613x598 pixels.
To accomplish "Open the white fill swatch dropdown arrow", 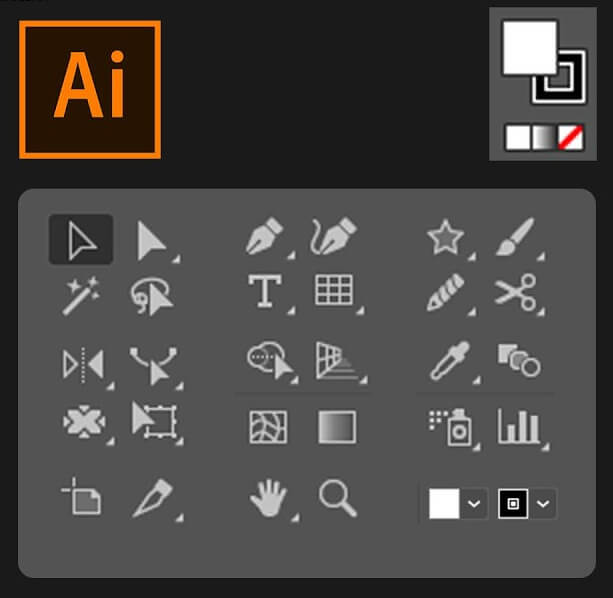I will point(475,504).
